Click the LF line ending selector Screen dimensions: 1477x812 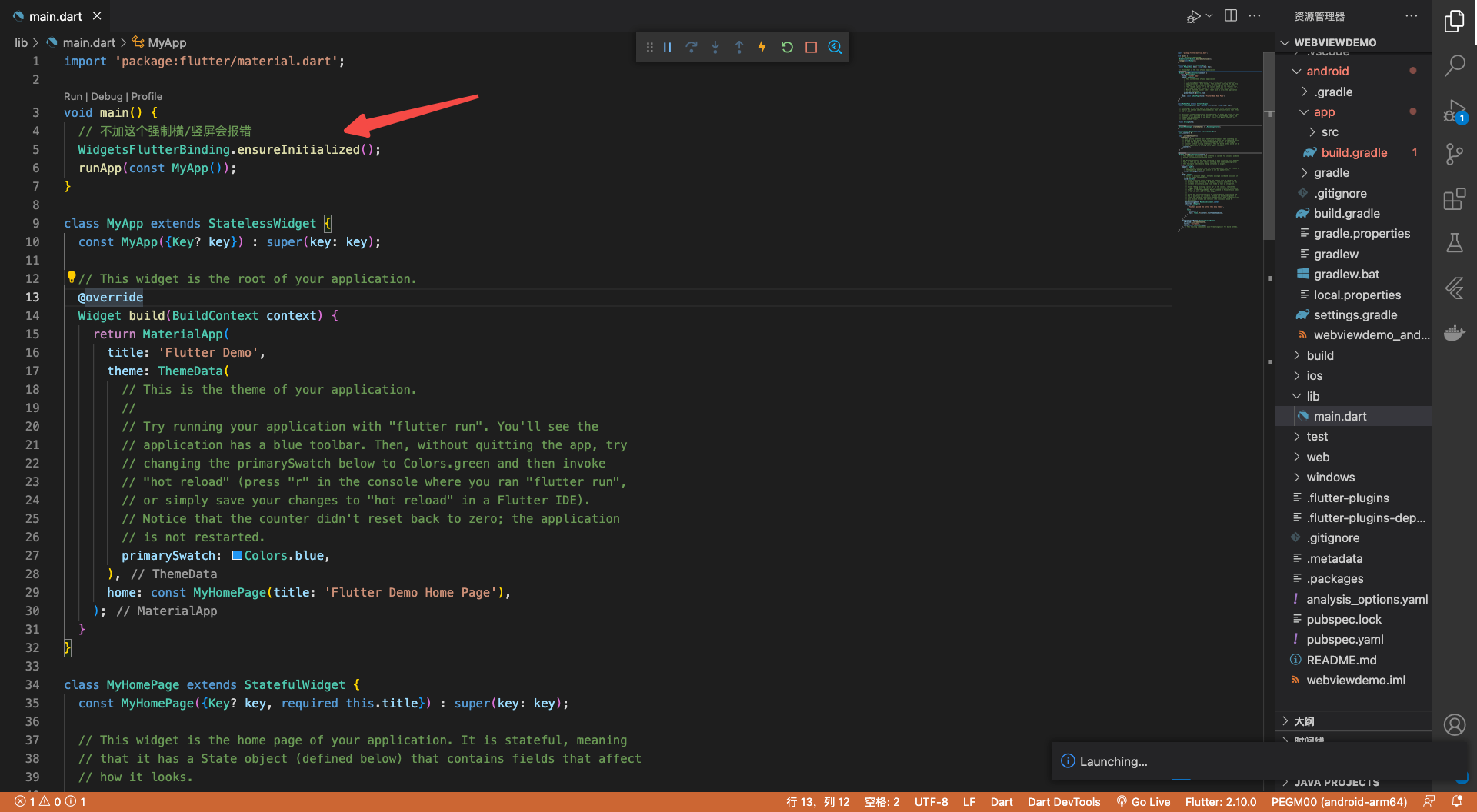(x=969, y=801)
